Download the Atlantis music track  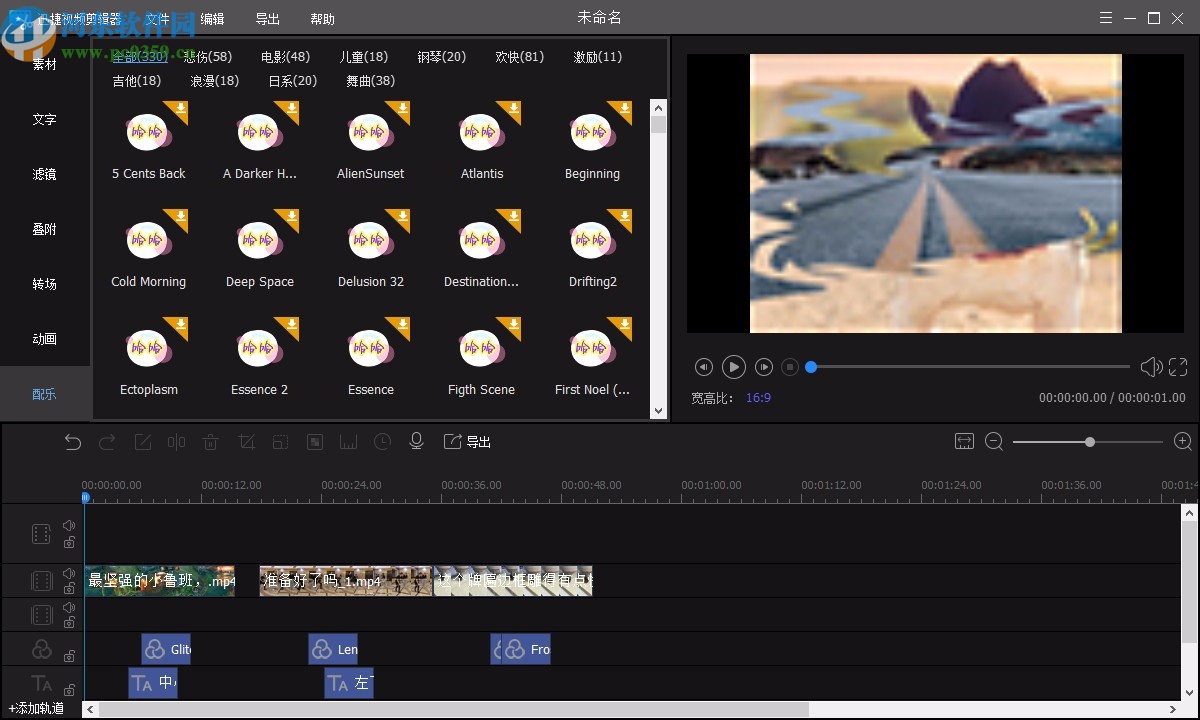coord(514,110)
